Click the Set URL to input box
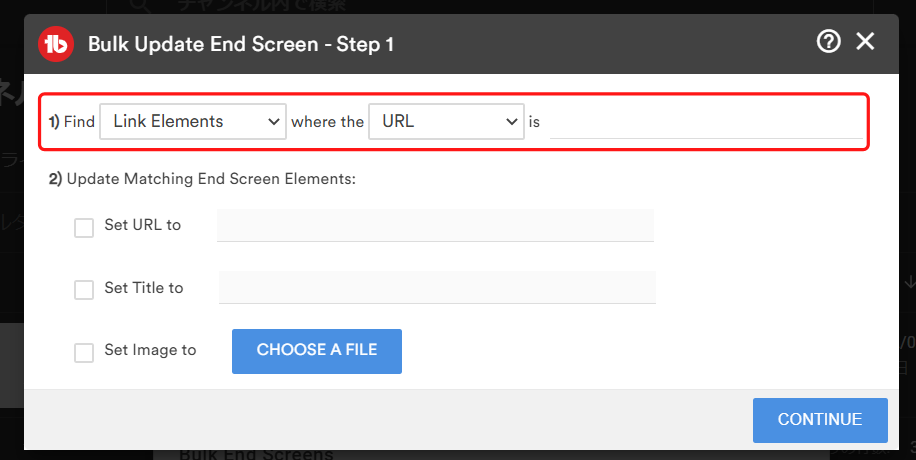Image resolution: width=916 pixels, height=460 pixels. [x=435, y=226]
